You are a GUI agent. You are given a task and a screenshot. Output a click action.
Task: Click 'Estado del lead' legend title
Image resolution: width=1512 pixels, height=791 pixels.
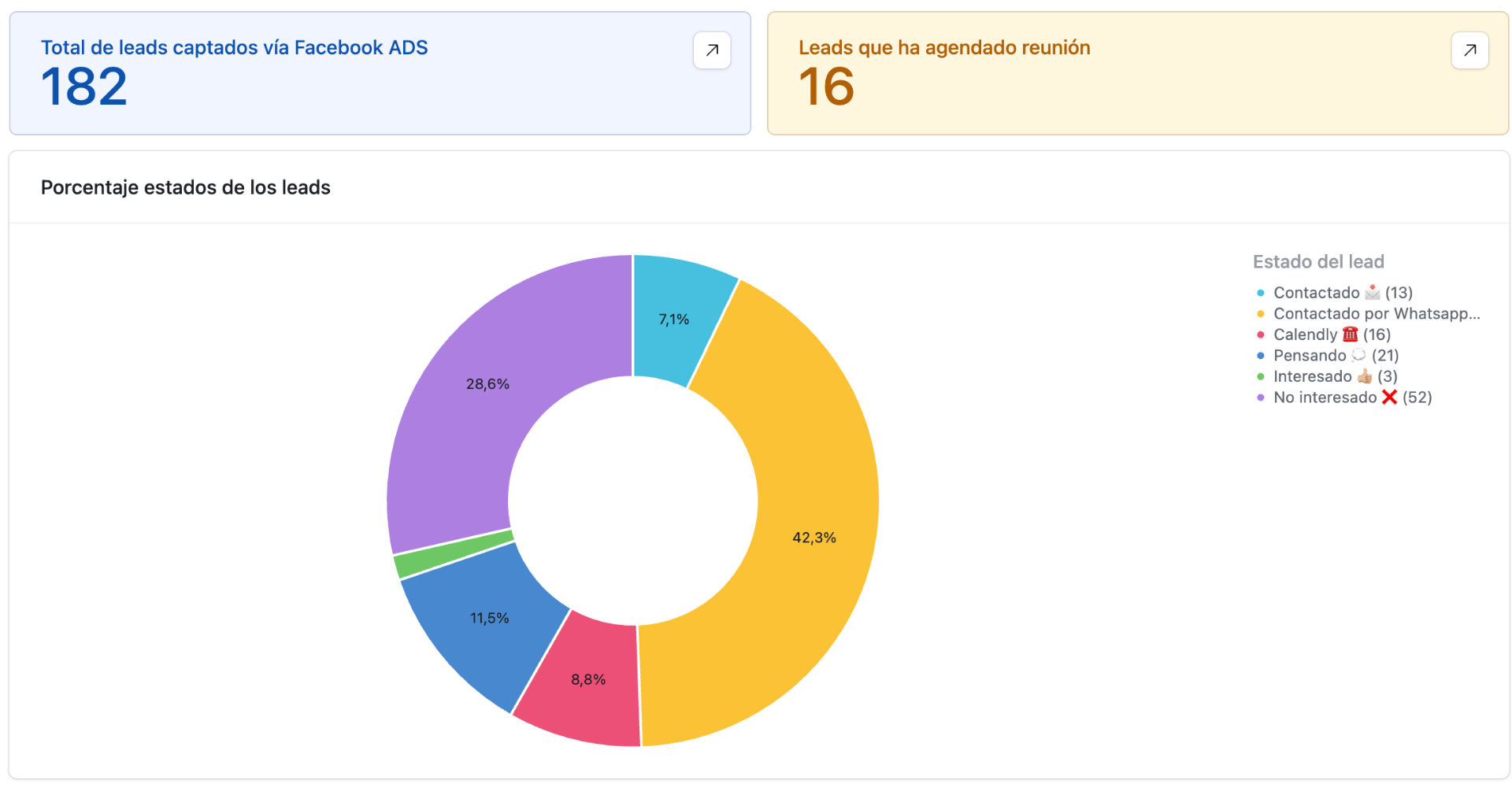click(x=1318, y=261)
